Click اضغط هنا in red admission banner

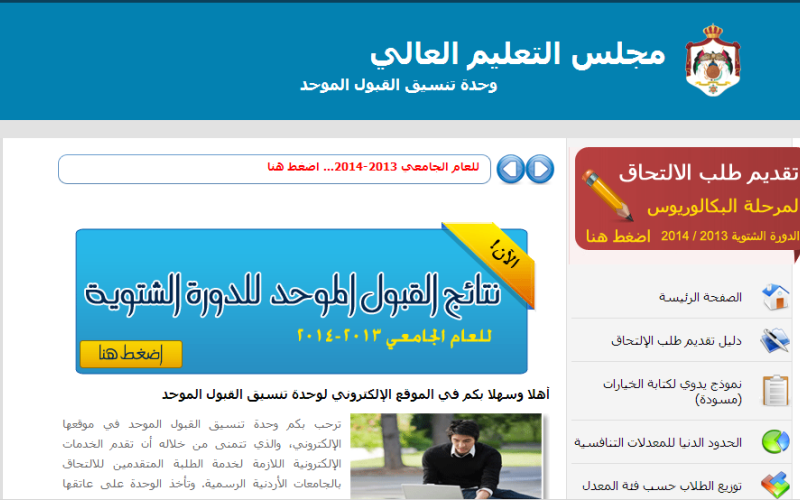(x=618, y=236)
